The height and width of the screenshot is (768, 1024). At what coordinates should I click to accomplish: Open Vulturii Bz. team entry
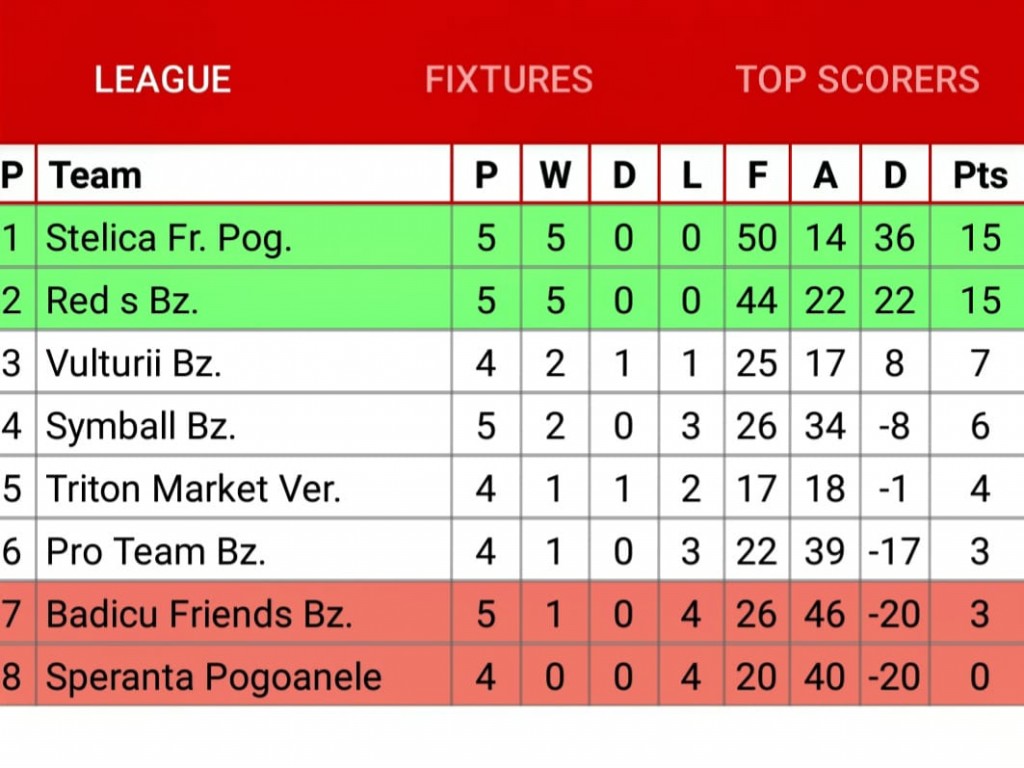[134, 363]
